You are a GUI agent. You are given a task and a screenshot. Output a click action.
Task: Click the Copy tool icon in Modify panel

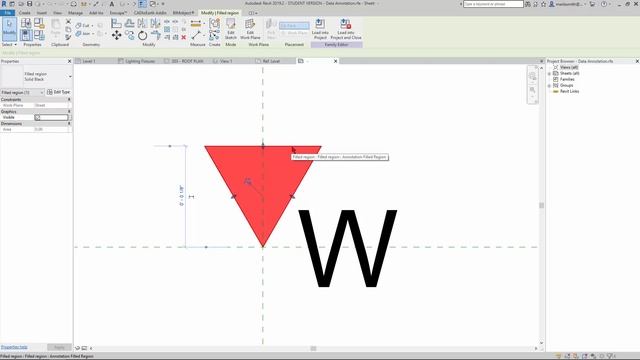(x=130, y=36)
